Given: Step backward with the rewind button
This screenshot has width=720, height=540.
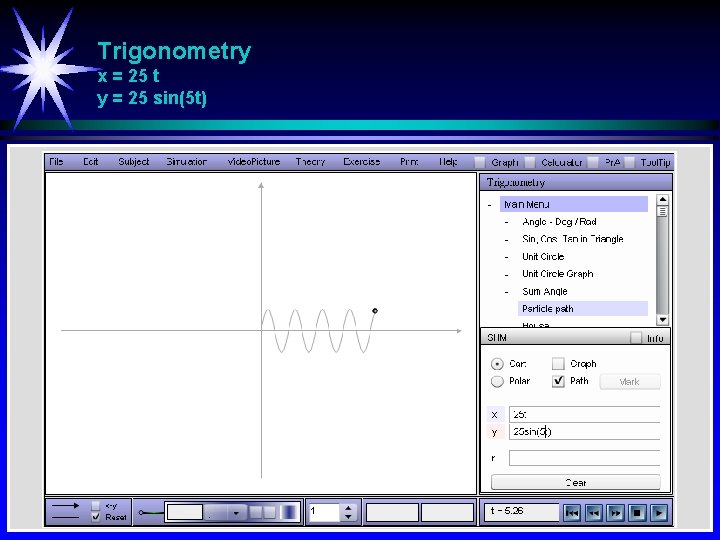Looking at the screenshot, I should pos(594,512).
